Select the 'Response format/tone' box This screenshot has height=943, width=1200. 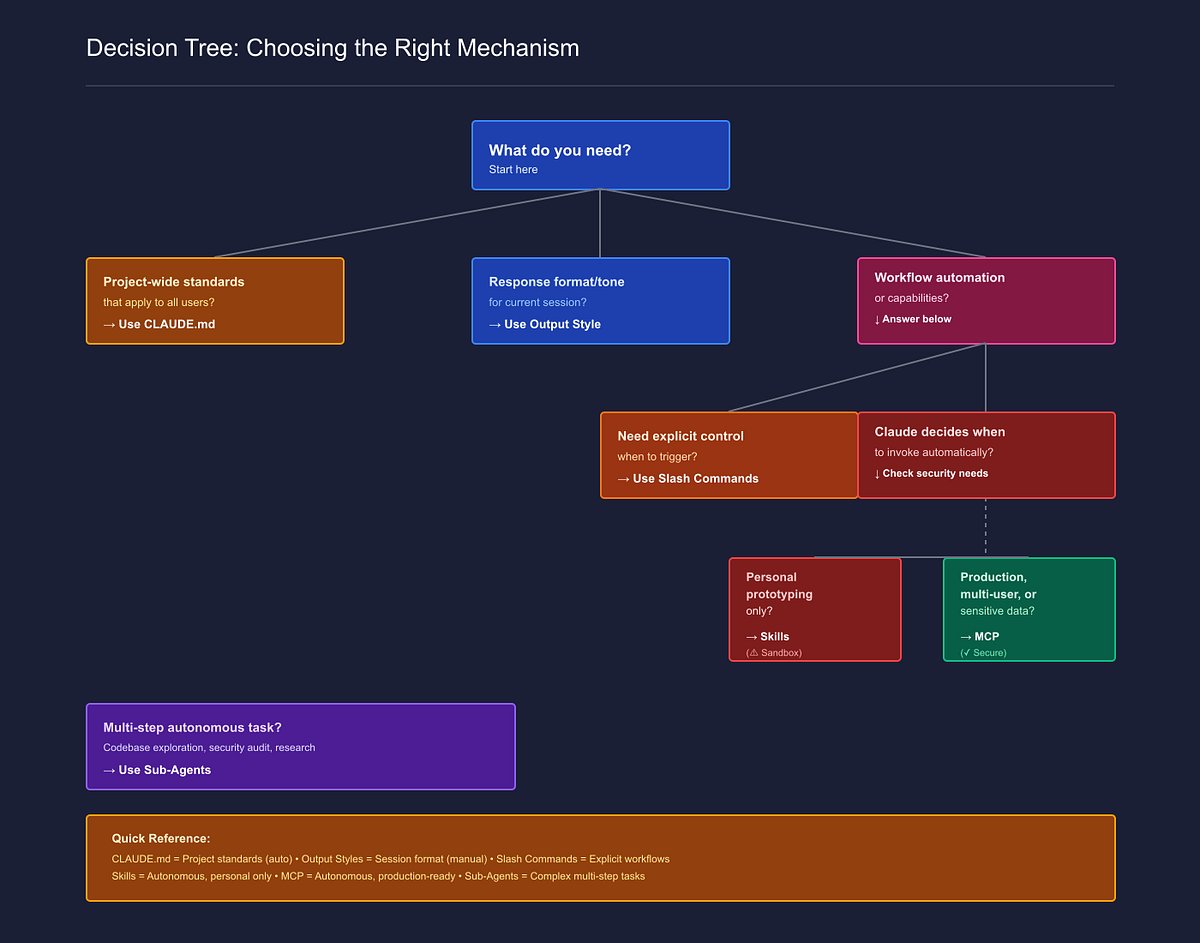(x=600, y=301)
